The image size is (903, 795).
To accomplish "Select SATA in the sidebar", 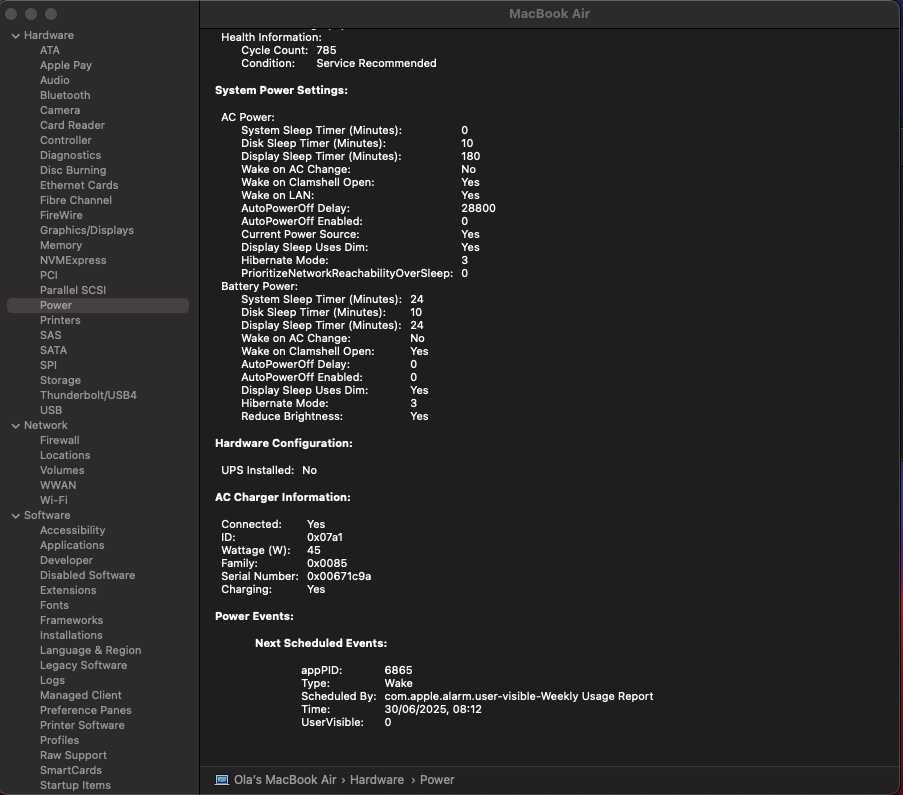I will point(54,350).
